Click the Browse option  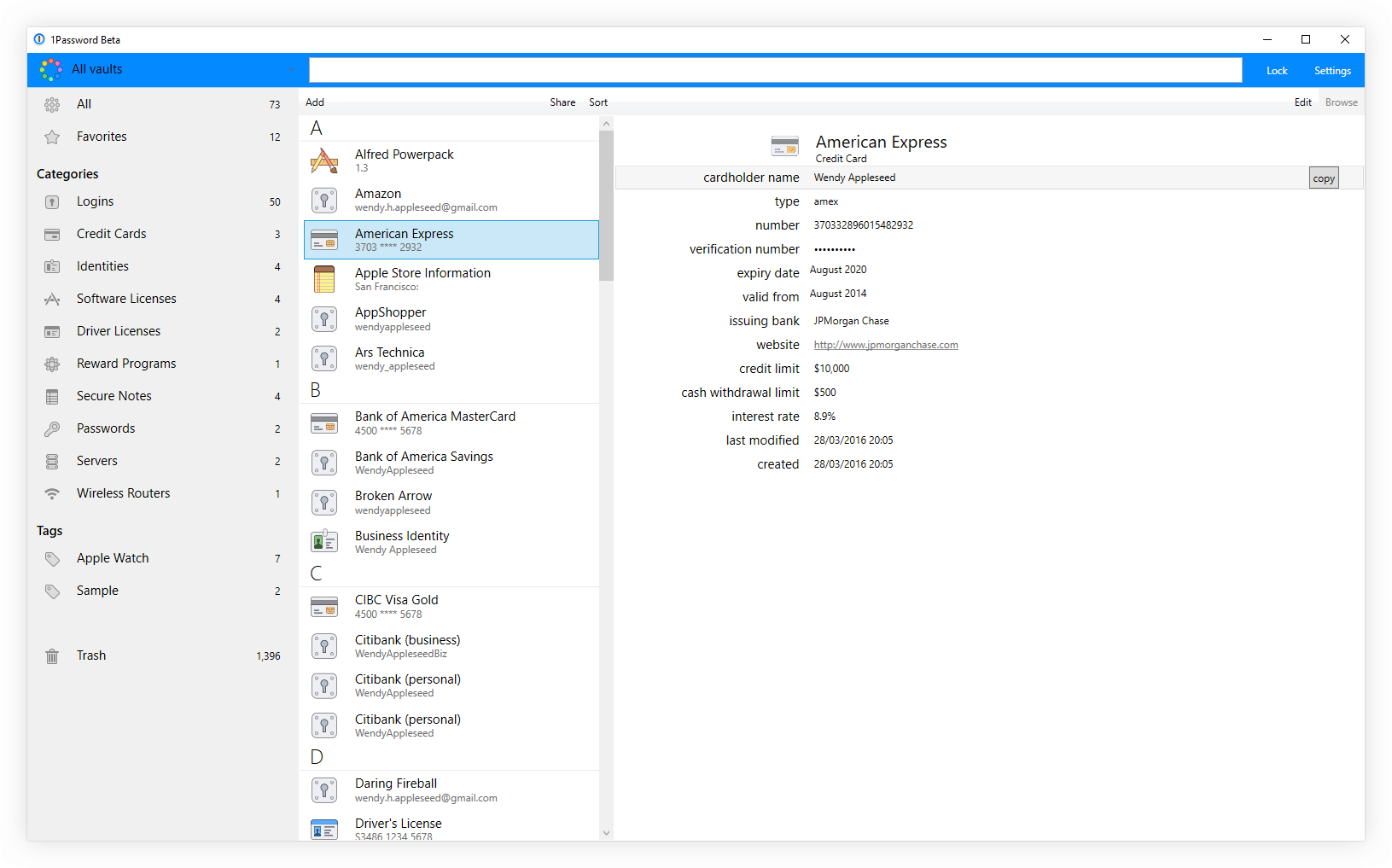(1342, 102)
